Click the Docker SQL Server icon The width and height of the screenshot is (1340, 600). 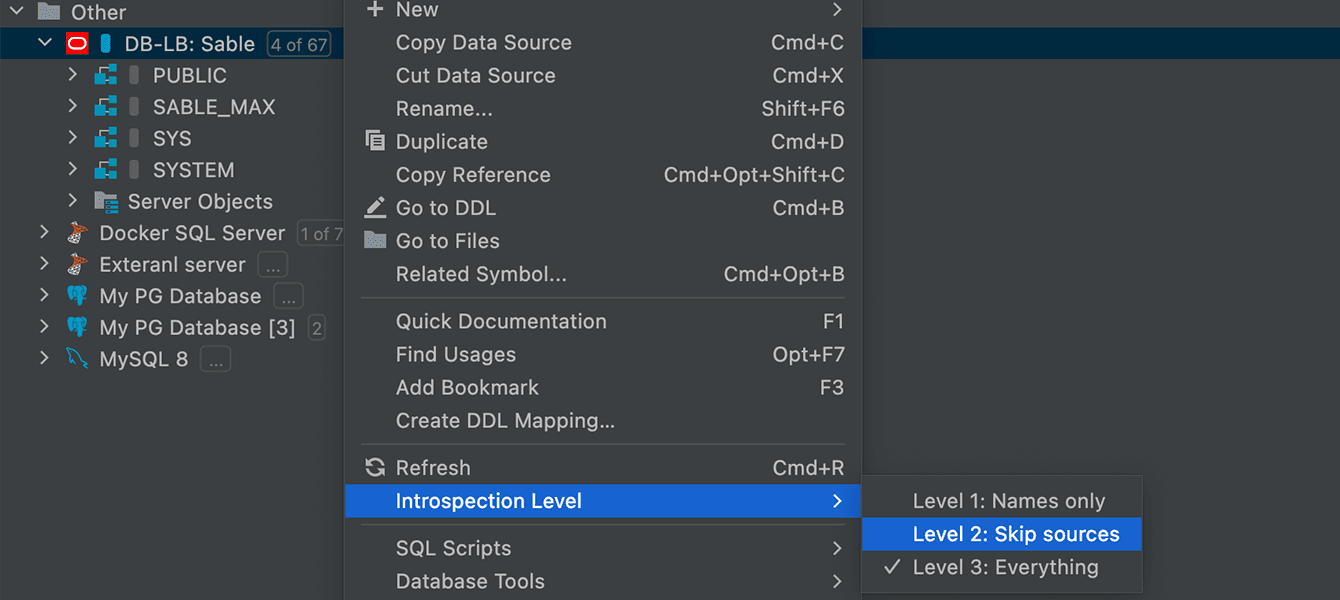point(77,234)
